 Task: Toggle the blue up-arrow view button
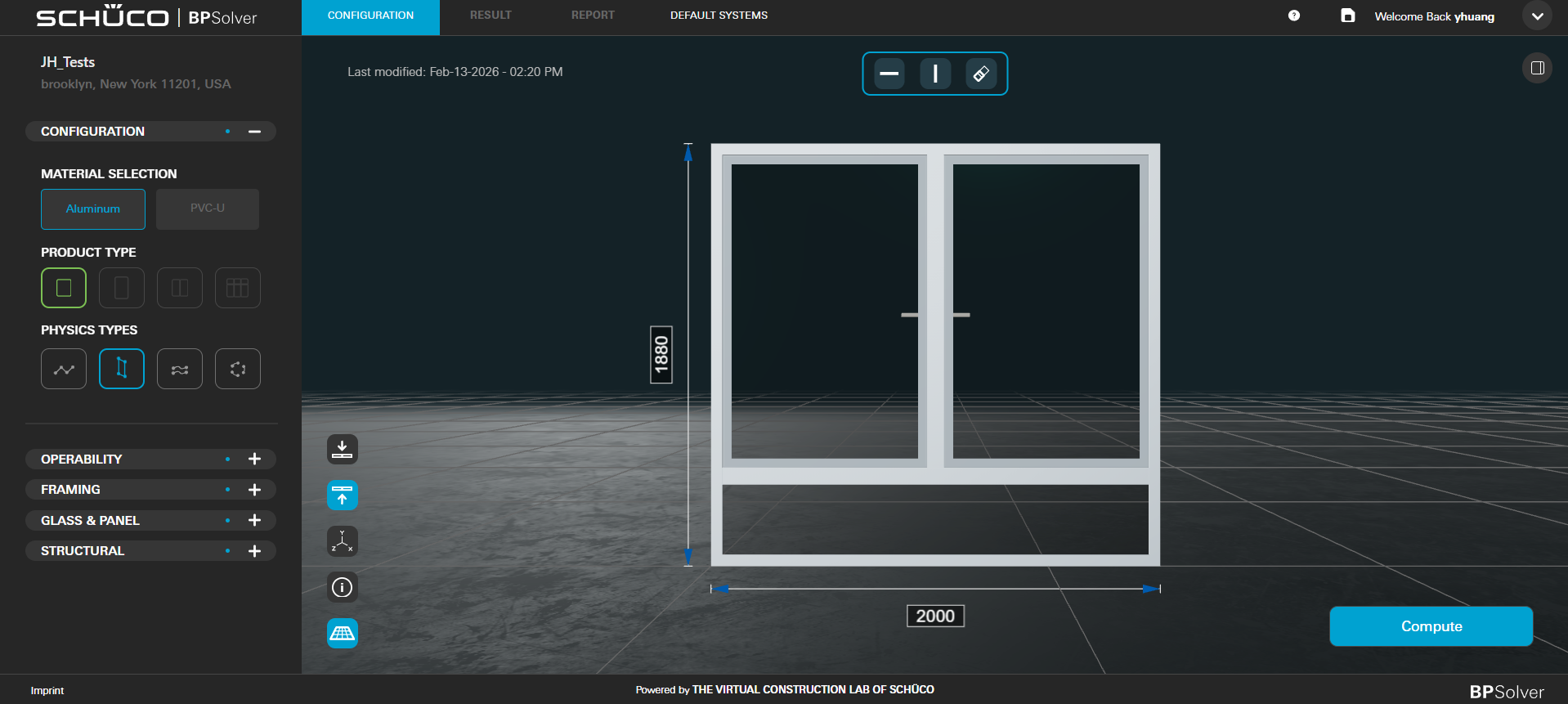343,495
